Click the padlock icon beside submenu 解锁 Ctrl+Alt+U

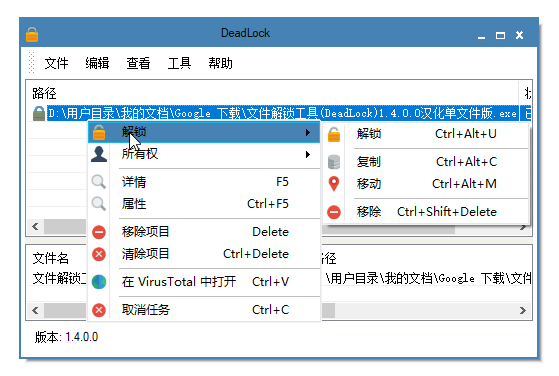point(334,134)
